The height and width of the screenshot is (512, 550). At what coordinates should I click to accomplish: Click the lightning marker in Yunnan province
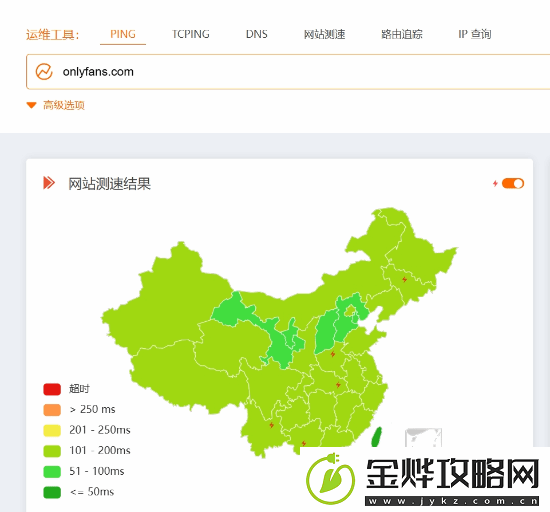click(x=271, y=425)
